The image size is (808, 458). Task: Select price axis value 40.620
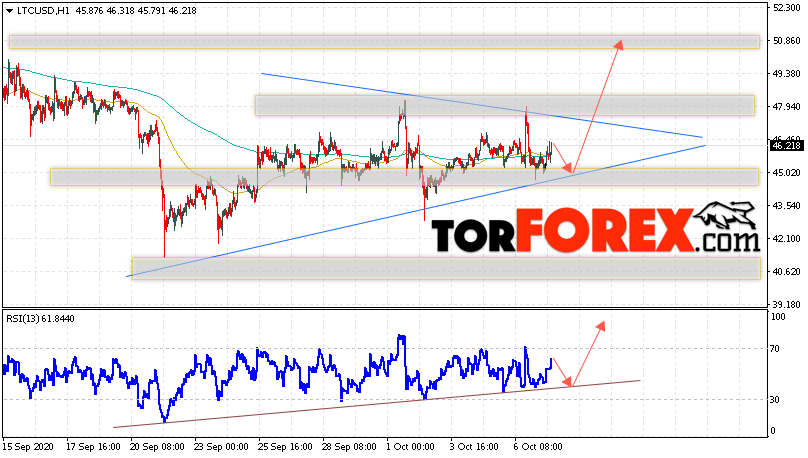tap(786, 272)
